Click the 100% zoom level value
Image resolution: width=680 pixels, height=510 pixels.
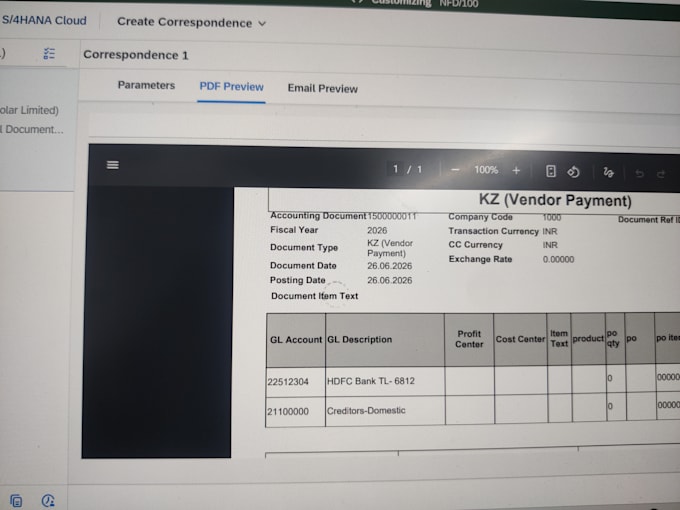point(486,170)
